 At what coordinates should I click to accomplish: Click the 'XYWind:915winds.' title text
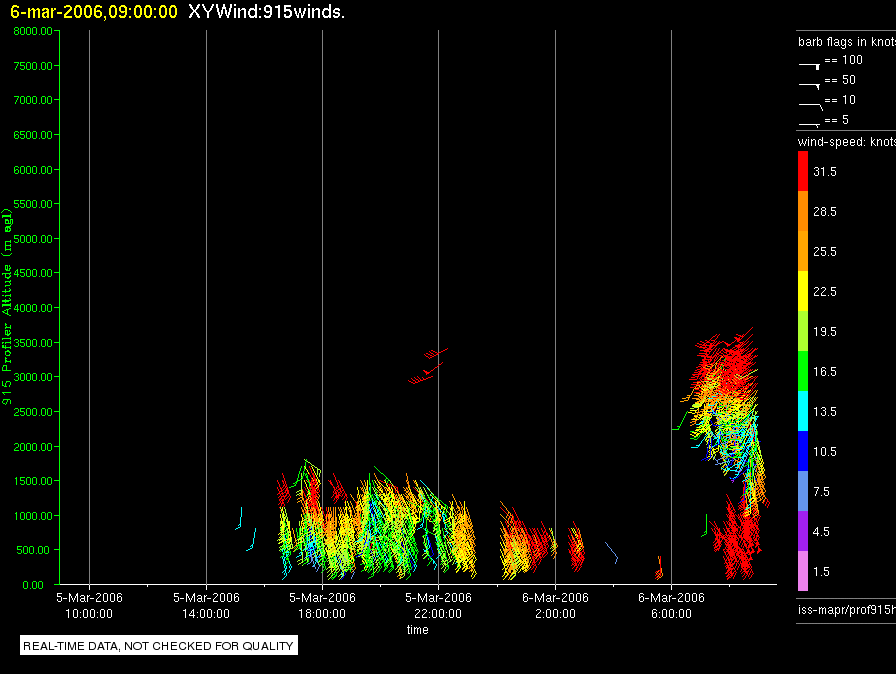(x=266, y=12)
